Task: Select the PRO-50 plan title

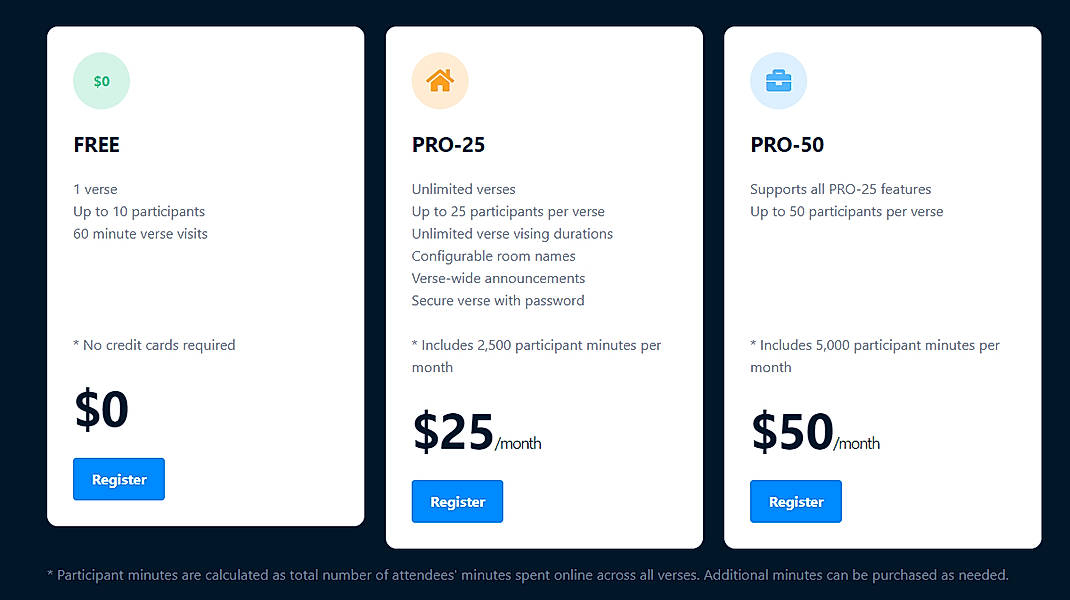Action: 786,145
